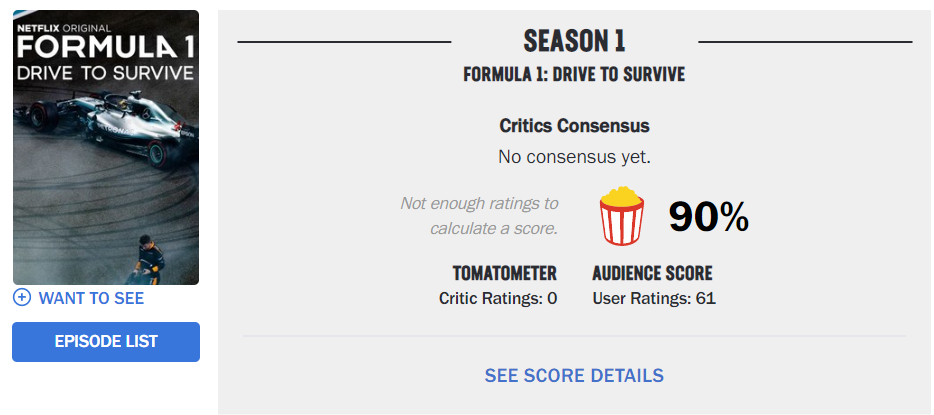Click the plus circle Want to See icon
Screen dimensions: 934x415
[22, 298]
